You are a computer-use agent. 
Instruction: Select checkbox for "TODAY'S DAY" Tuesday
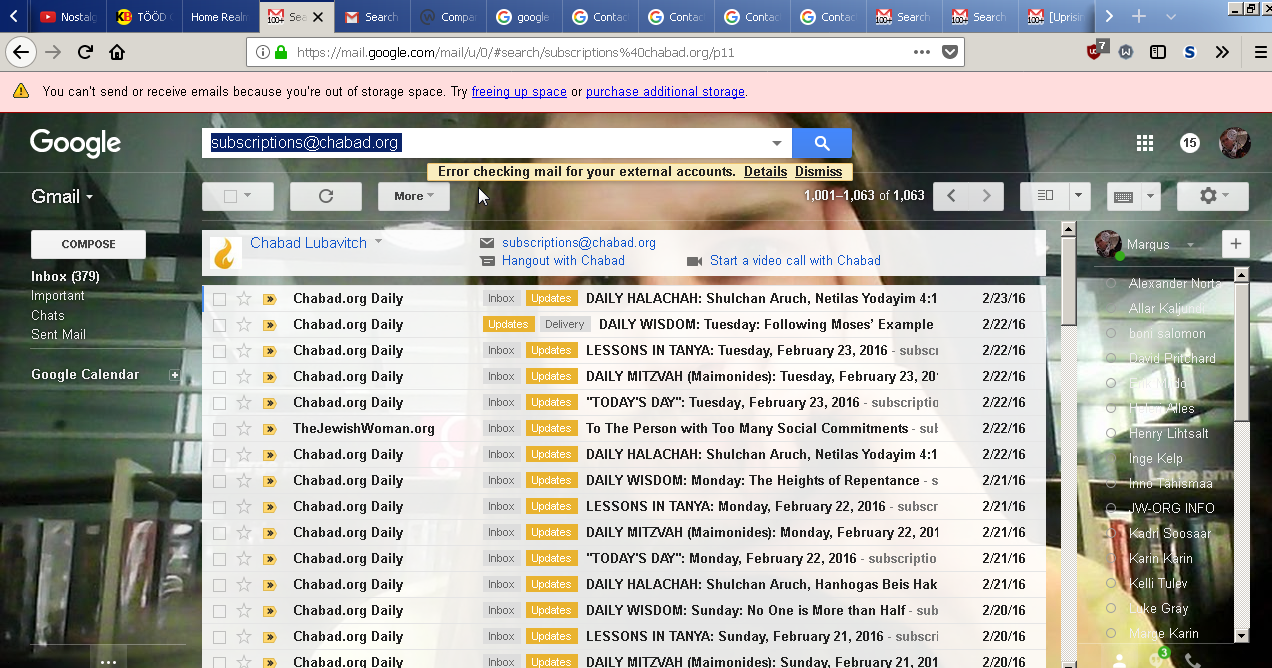coord(219,402)
